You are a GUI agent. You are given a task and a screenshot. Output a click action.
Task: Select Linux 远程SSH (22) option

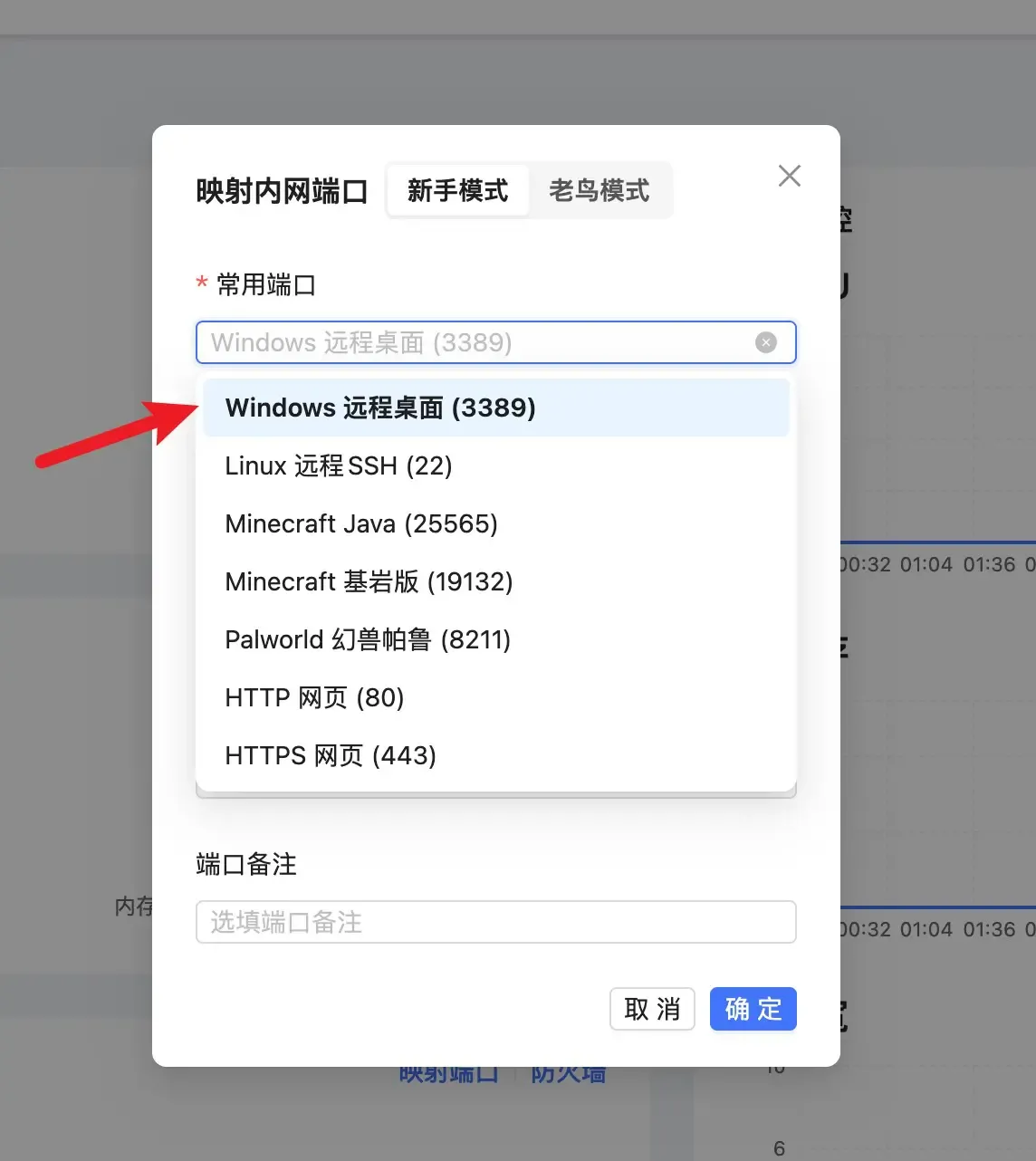click(338, 465)
